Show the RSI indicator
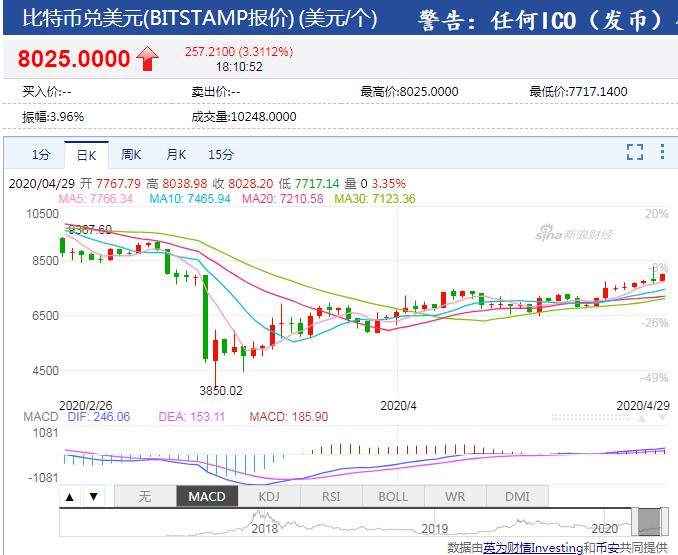The image size is (678, 555). pos(331,496)
